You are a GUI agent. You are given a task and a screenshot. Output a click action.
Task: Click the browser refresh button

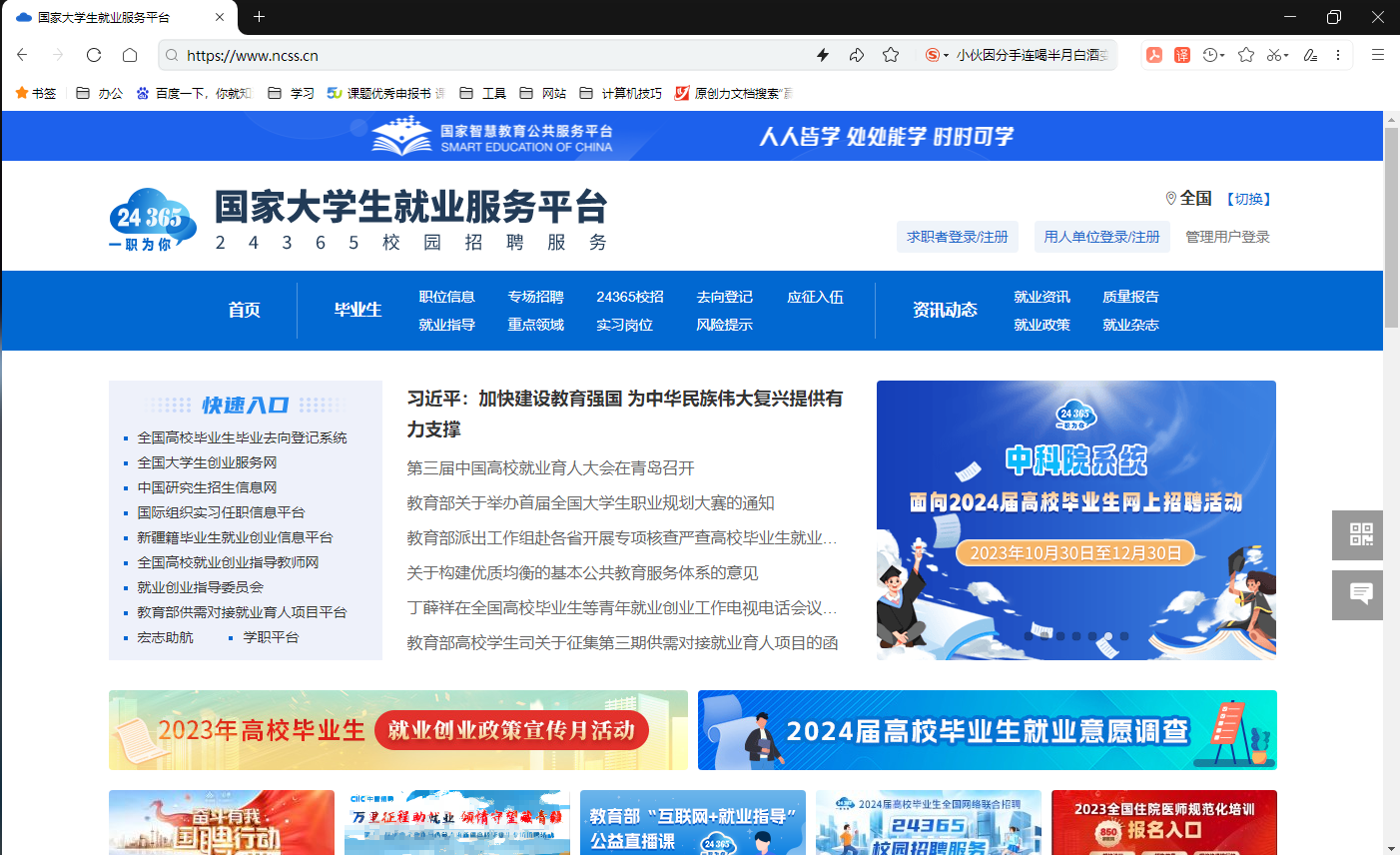pyautogui.click(x=94, y=55)
